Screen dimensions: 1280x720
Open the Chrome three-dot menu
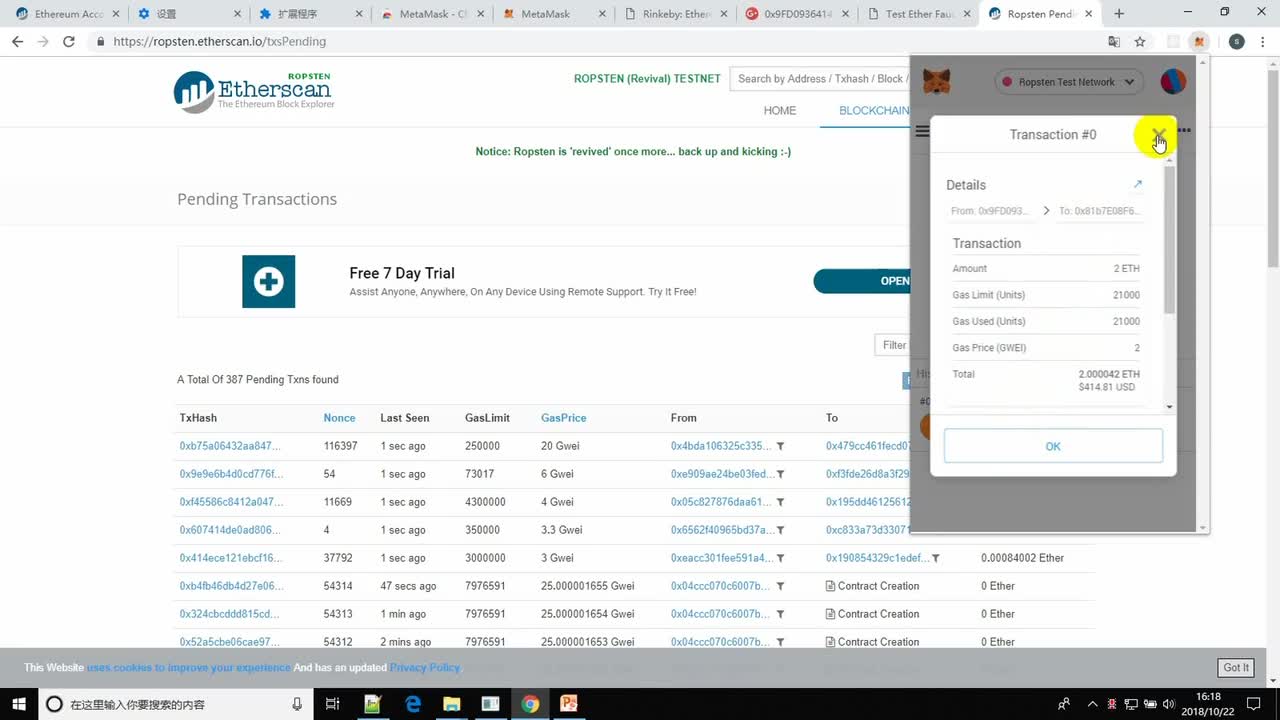tap(1263, 42)
